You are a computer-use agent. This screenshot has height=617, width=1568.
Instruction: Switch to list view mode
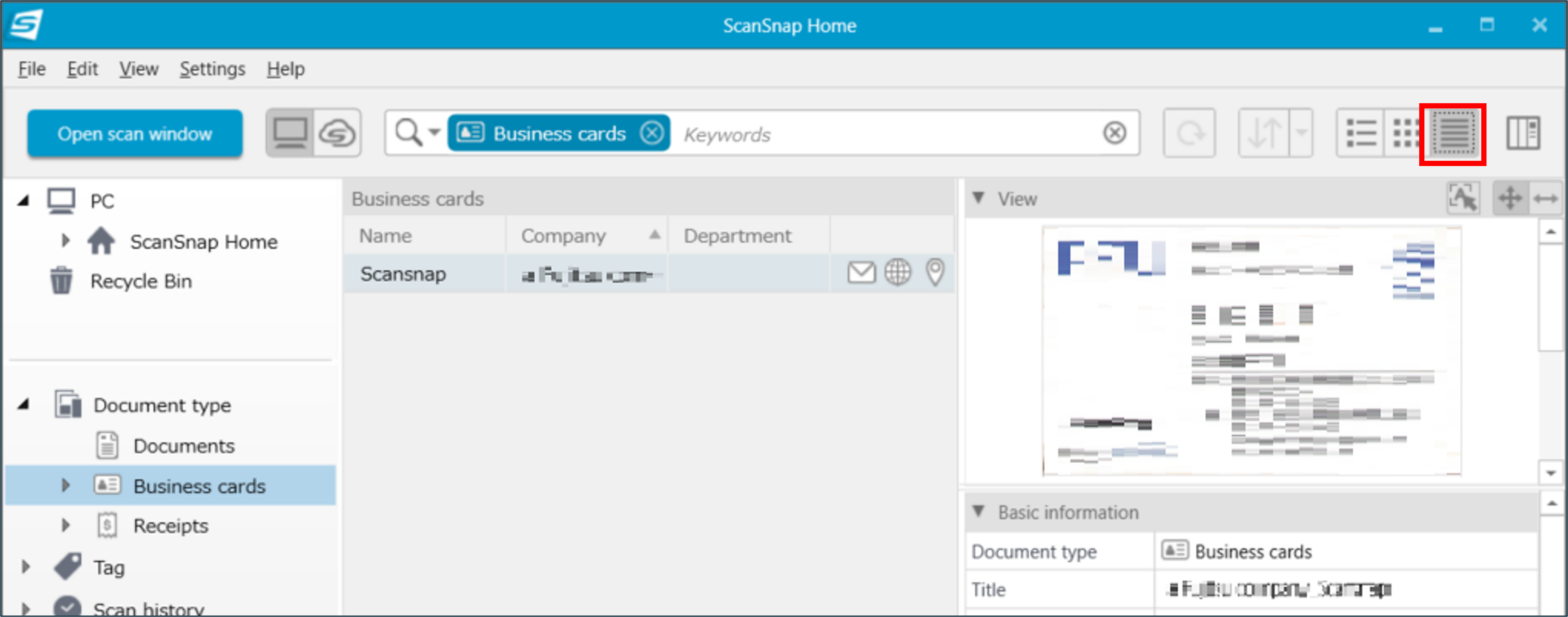[1361, 133]
